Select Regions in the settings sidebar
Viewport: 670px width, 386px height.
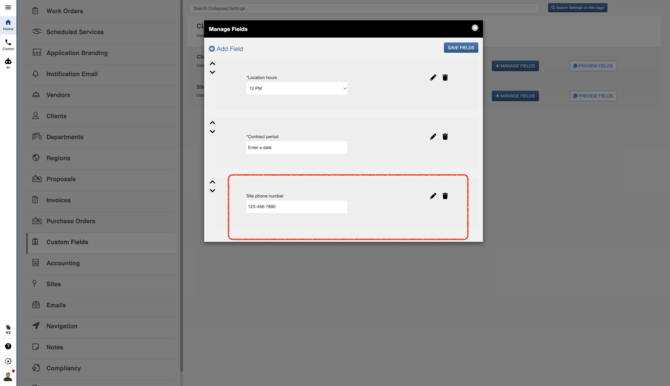tap(101, 158)
